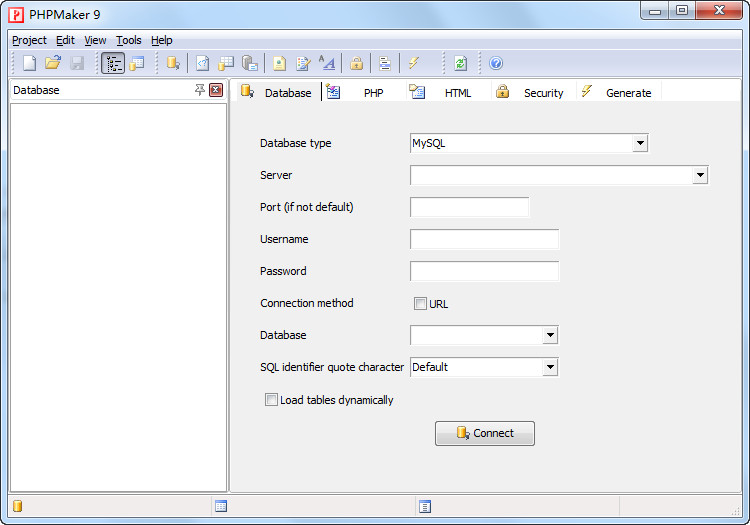This screenshot has width=750, height=525.
Task: Check Load tables dynamically option
Action: pos(271,400)
